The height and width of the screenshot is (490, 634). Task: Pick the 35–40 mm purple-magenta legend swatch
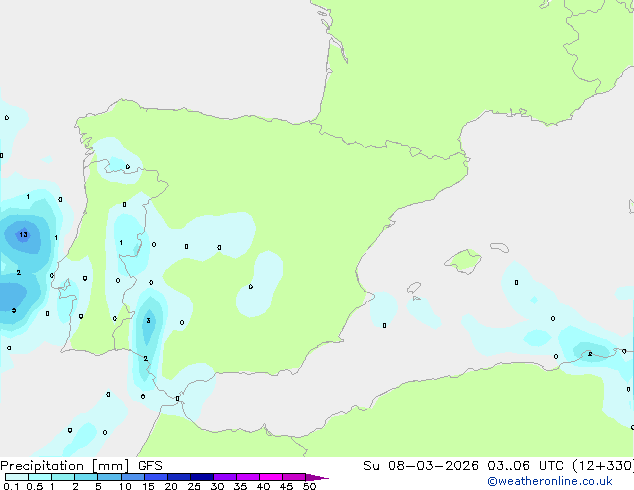[x=248, y=477]
